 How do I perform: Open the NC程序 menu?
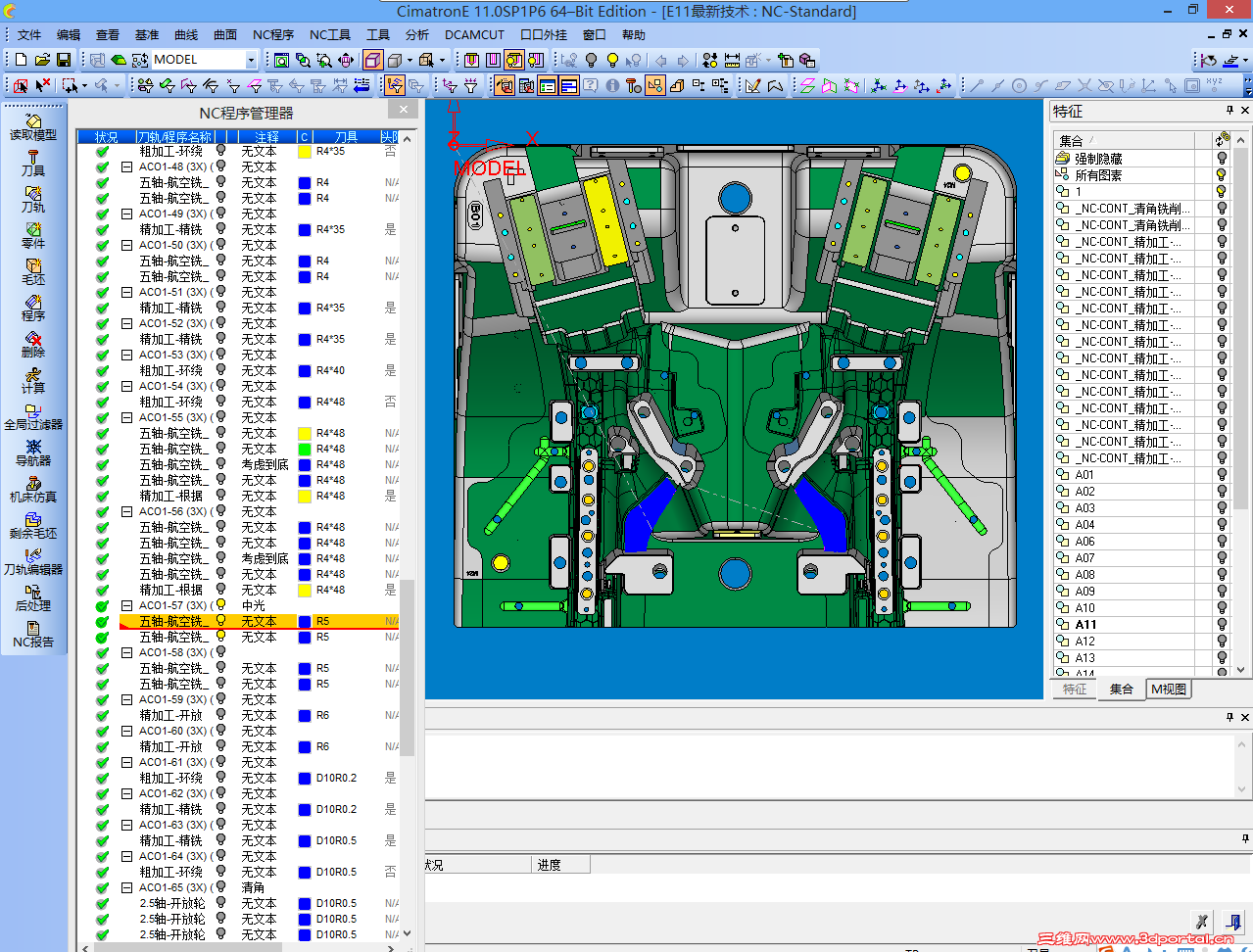(273, 34)
